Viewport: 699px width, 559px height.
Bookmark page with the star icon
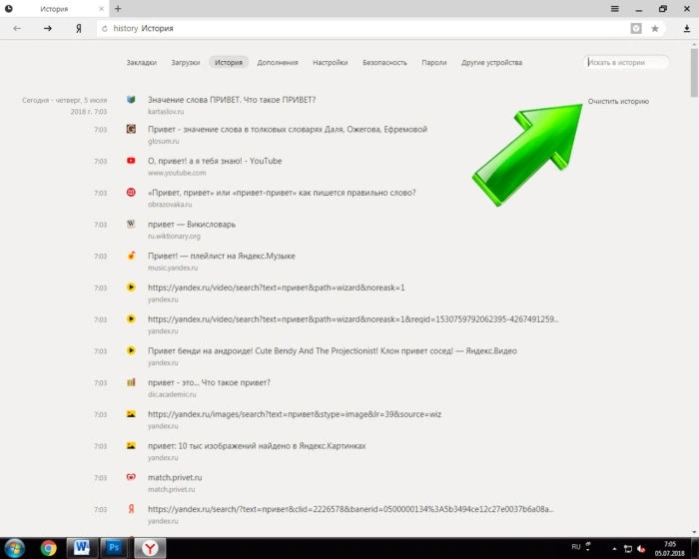[654, 29]
